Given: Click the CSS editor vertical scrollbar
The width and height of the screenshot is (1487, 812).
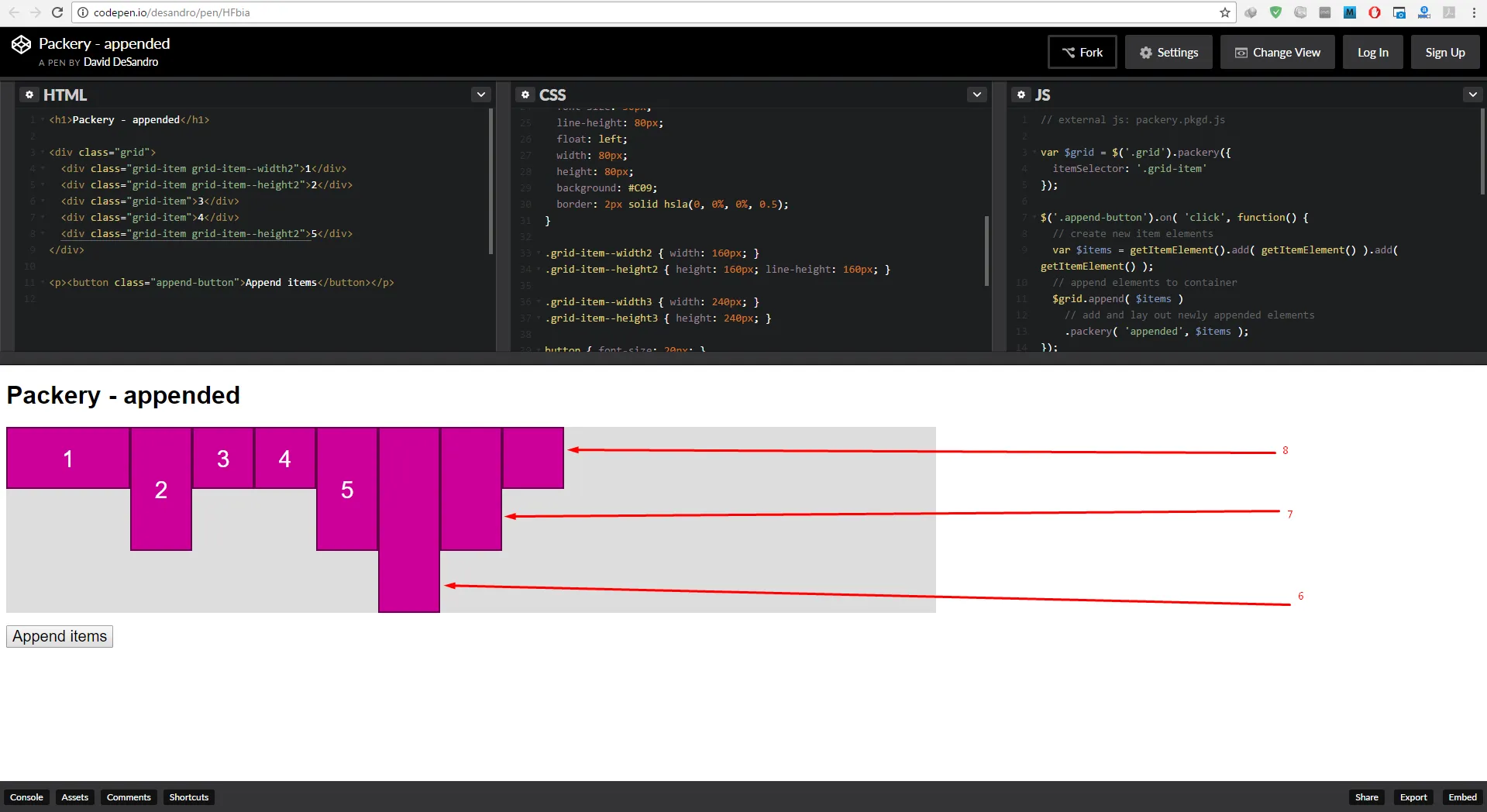Looking at the screenshot, I should pos(986,250).
